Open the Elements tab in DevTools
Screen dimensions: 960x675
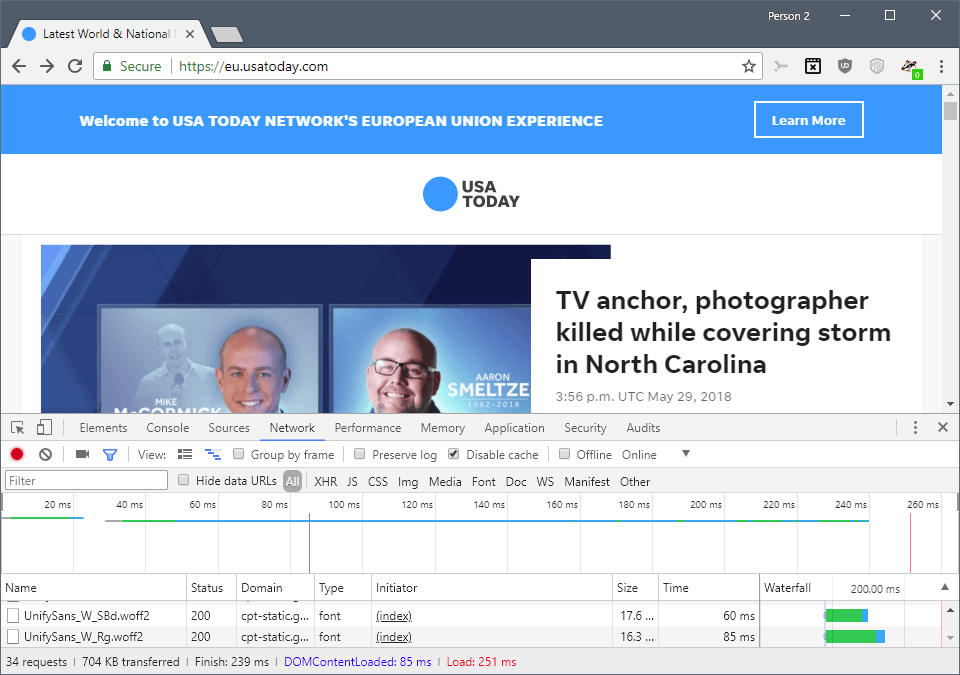[x=103, y=428]
